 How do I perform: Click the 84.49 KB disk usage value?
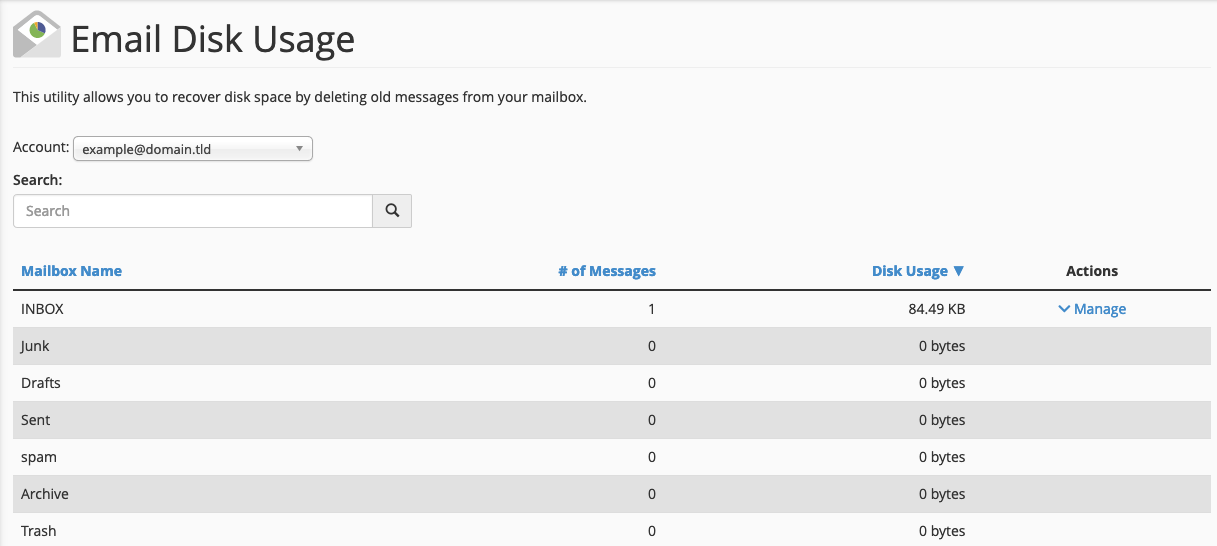coord(930,309)
